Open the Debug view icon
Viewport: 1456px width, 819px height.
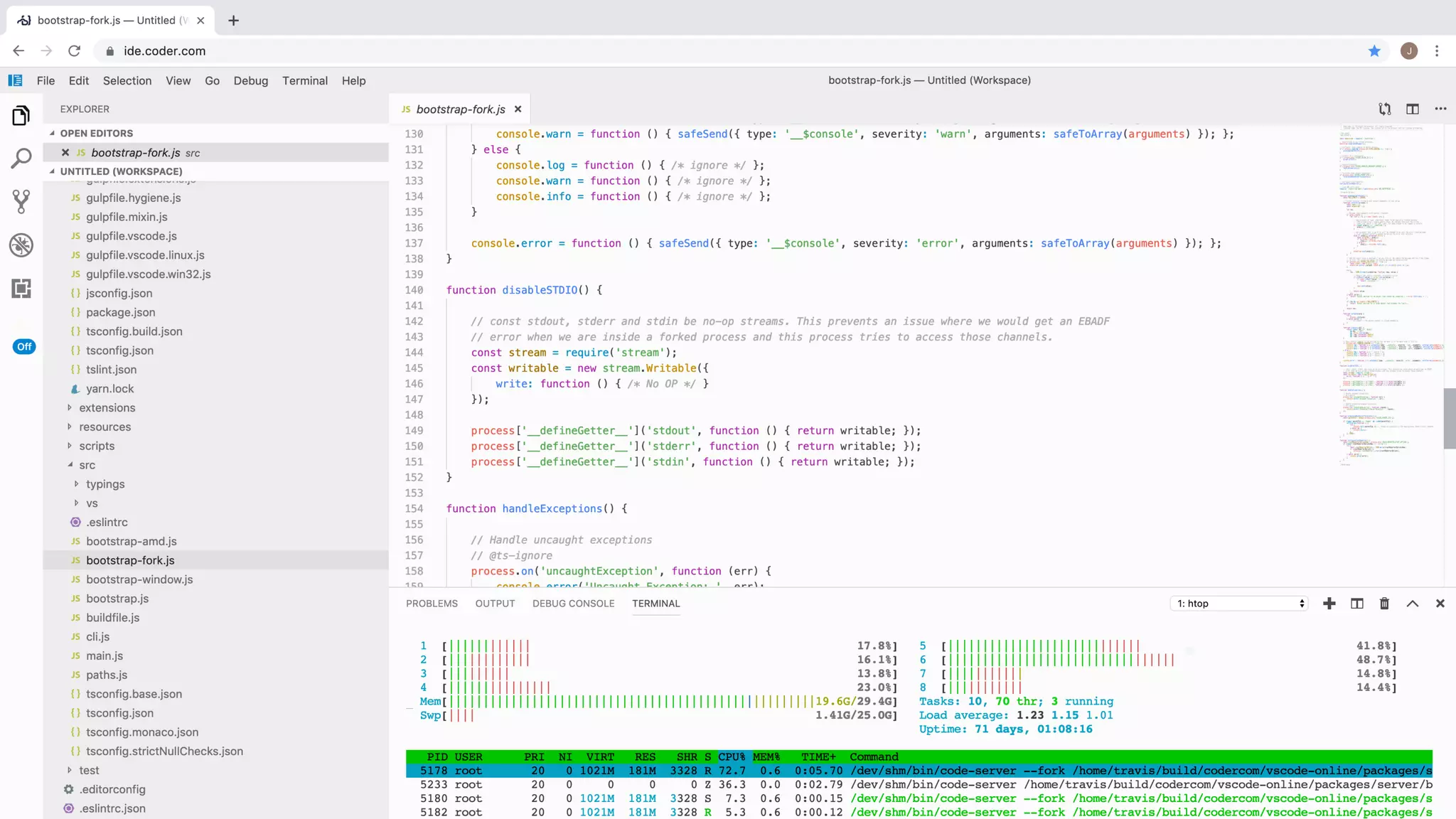[x=21, y=245]
